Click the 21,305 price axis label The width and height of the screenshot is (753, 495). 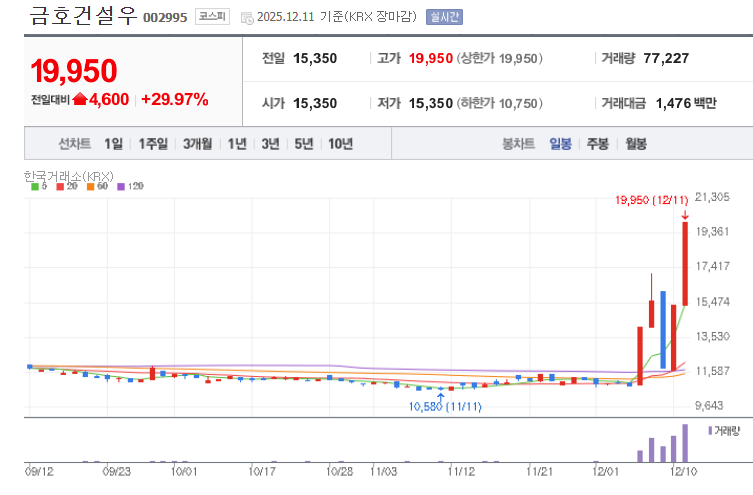tap(713, 197)
